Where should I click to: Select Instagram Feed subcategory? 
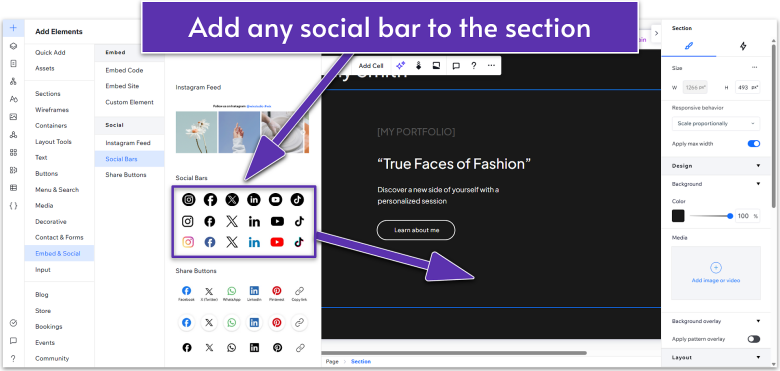coord(129,143)
